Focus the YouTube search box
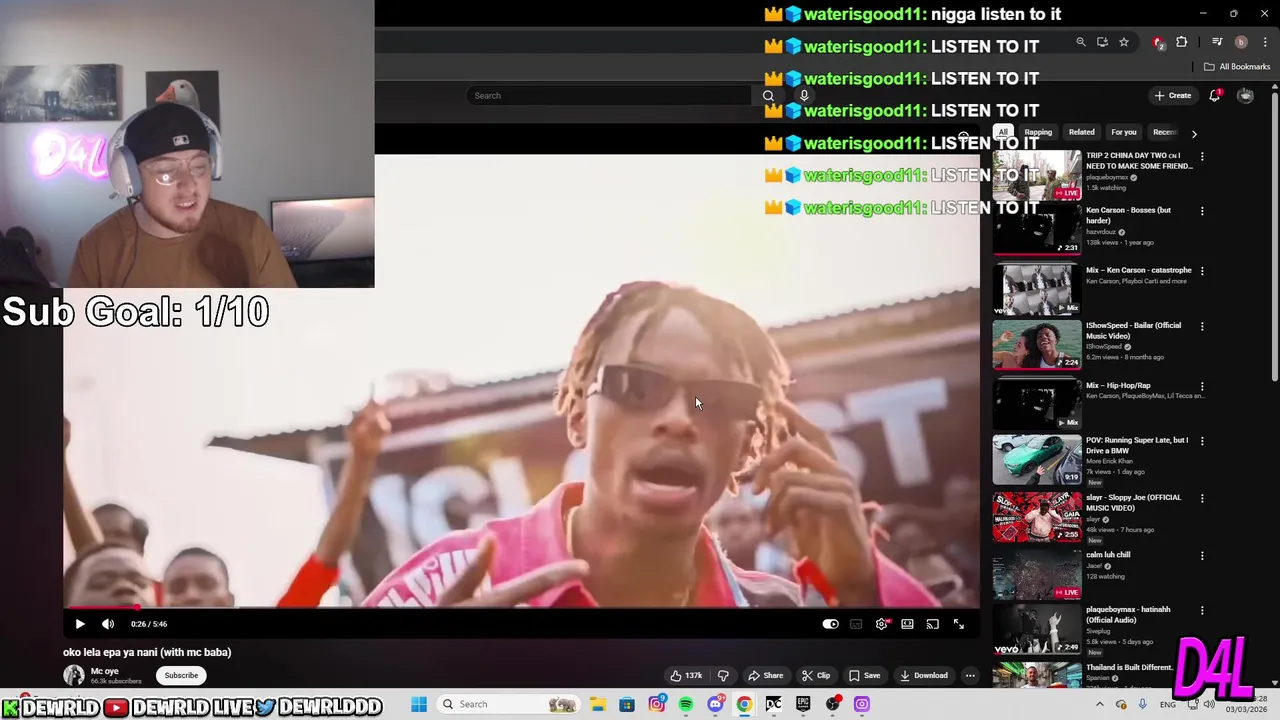Viewport: 1280px width, 720px height. tap(608, 95)
